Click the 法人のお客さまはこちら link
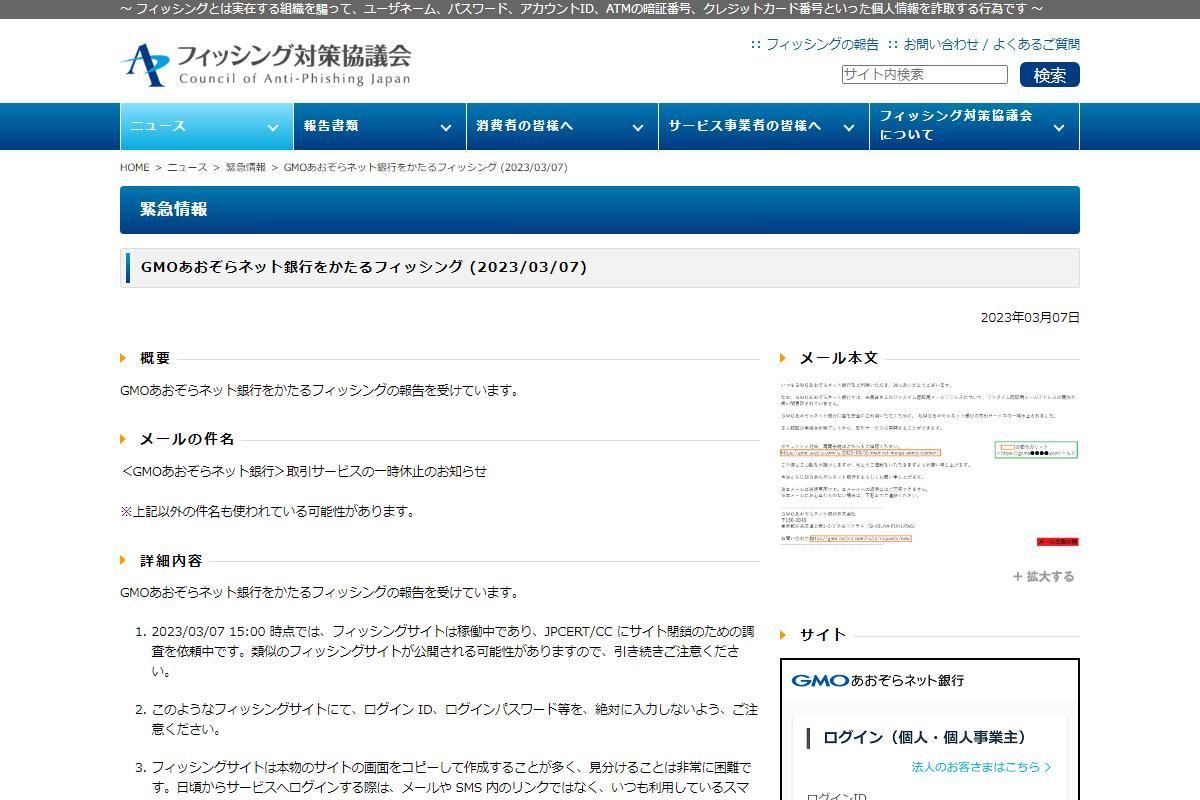 pos(981,767)
